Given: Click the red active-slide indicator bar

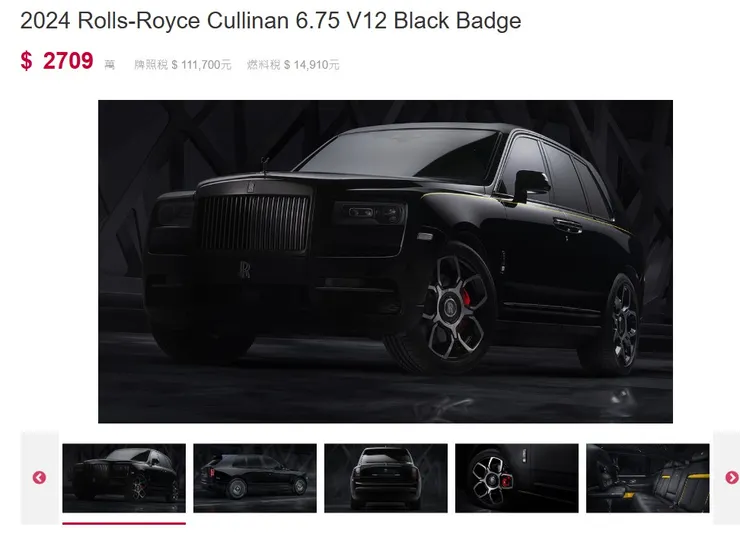Looking at the screenshot, I should click(x=124, y=523).
